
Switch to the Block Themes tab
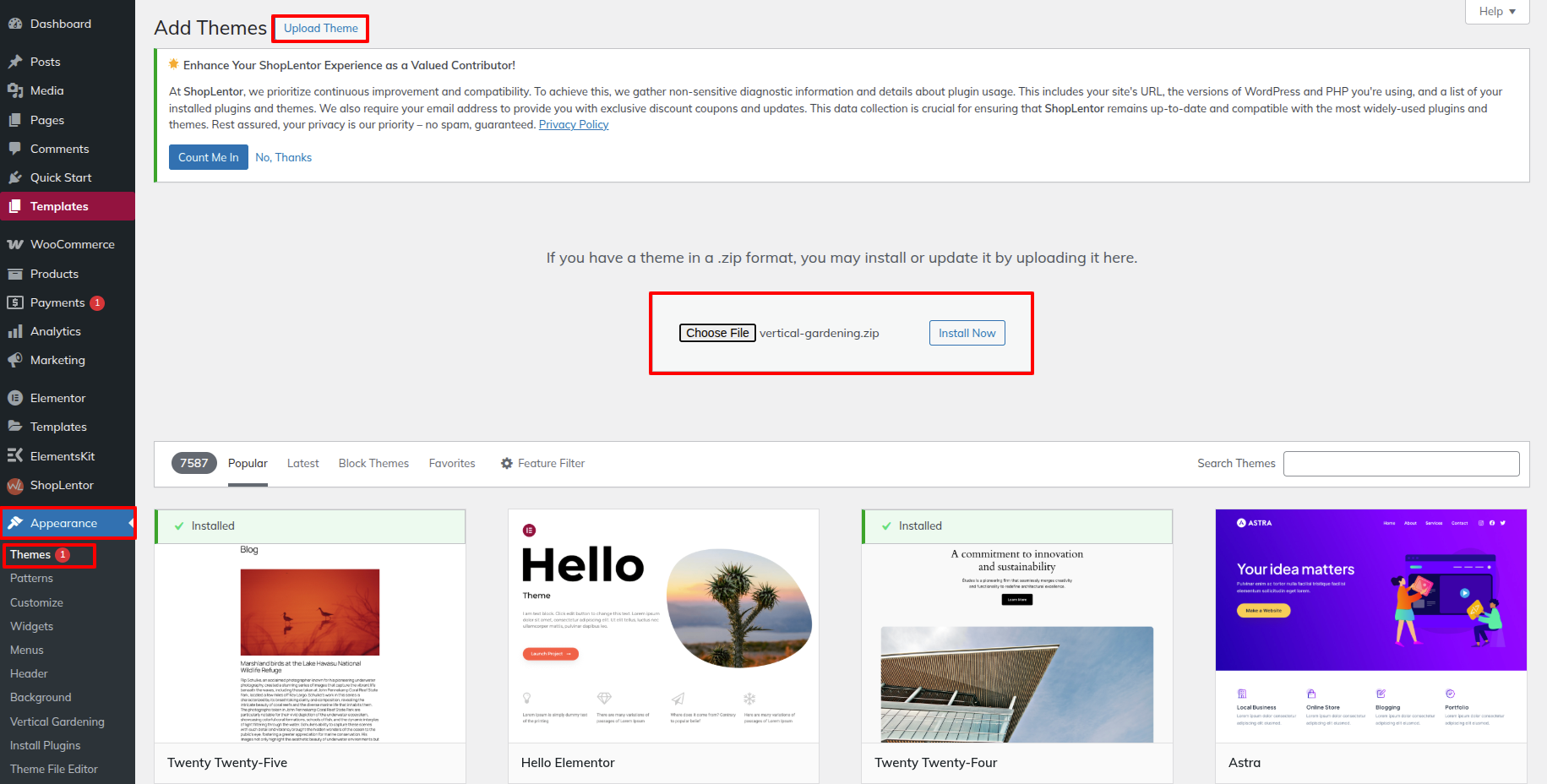pos(373,463)
